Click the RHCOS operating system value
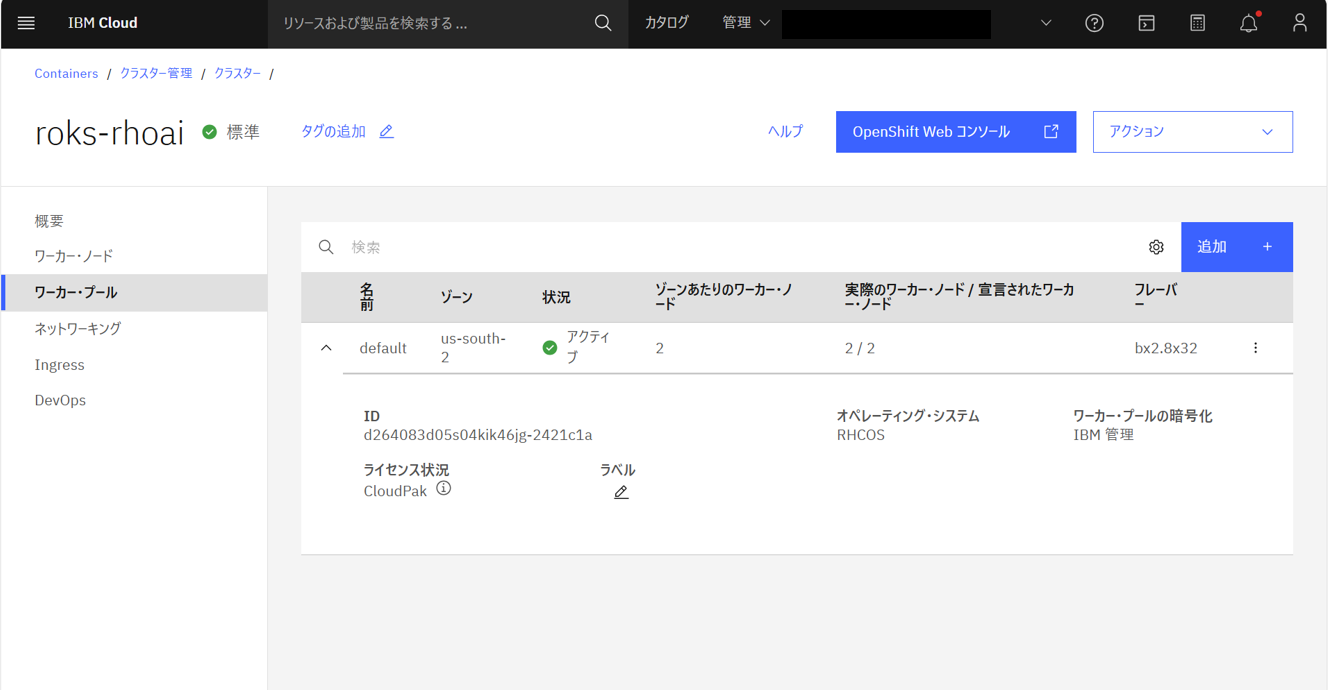Screen dimensions: 1328x690 [x=861, y=435]
